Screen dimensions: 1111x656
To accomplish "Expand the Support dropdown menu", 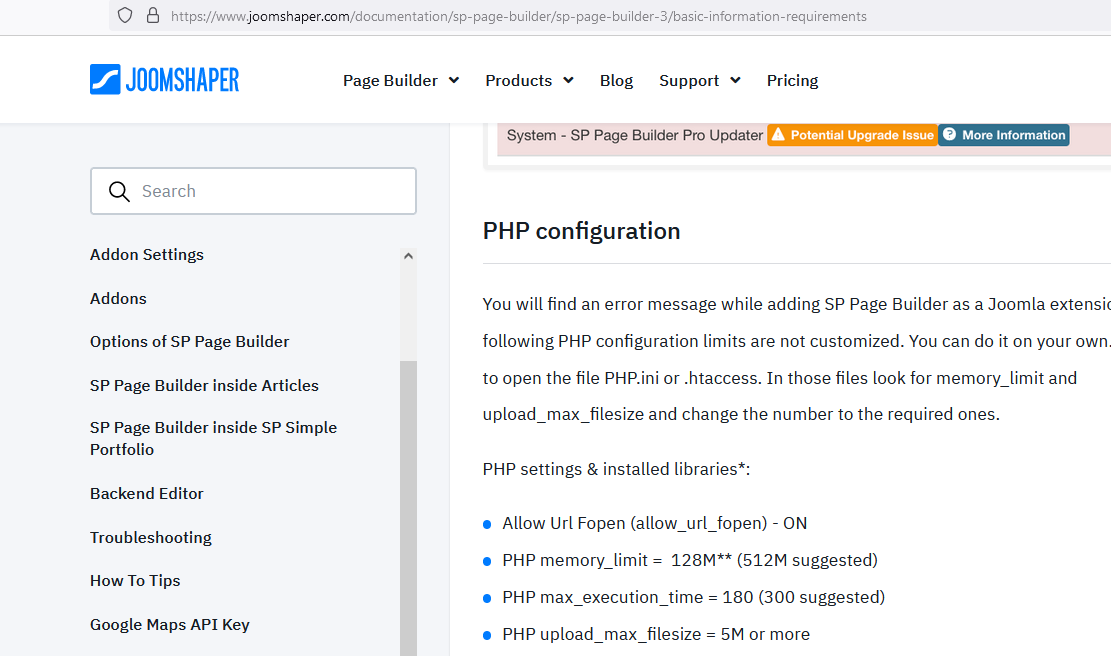I will coord(699,81).
